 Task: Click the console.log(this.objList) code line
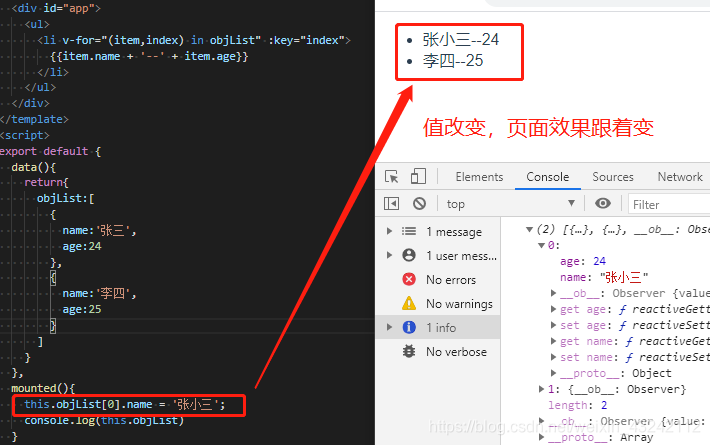[104, 421]
